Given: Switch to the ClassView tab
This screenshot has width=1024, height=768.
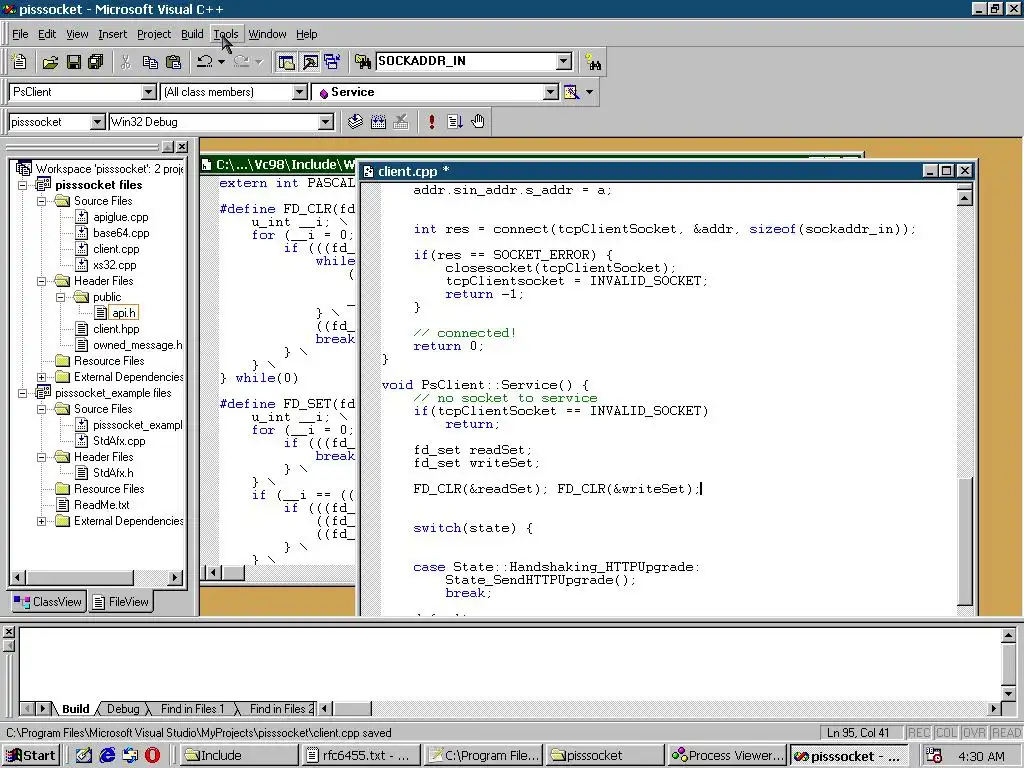Looking at the screenshot, I should tap(48, 601).
